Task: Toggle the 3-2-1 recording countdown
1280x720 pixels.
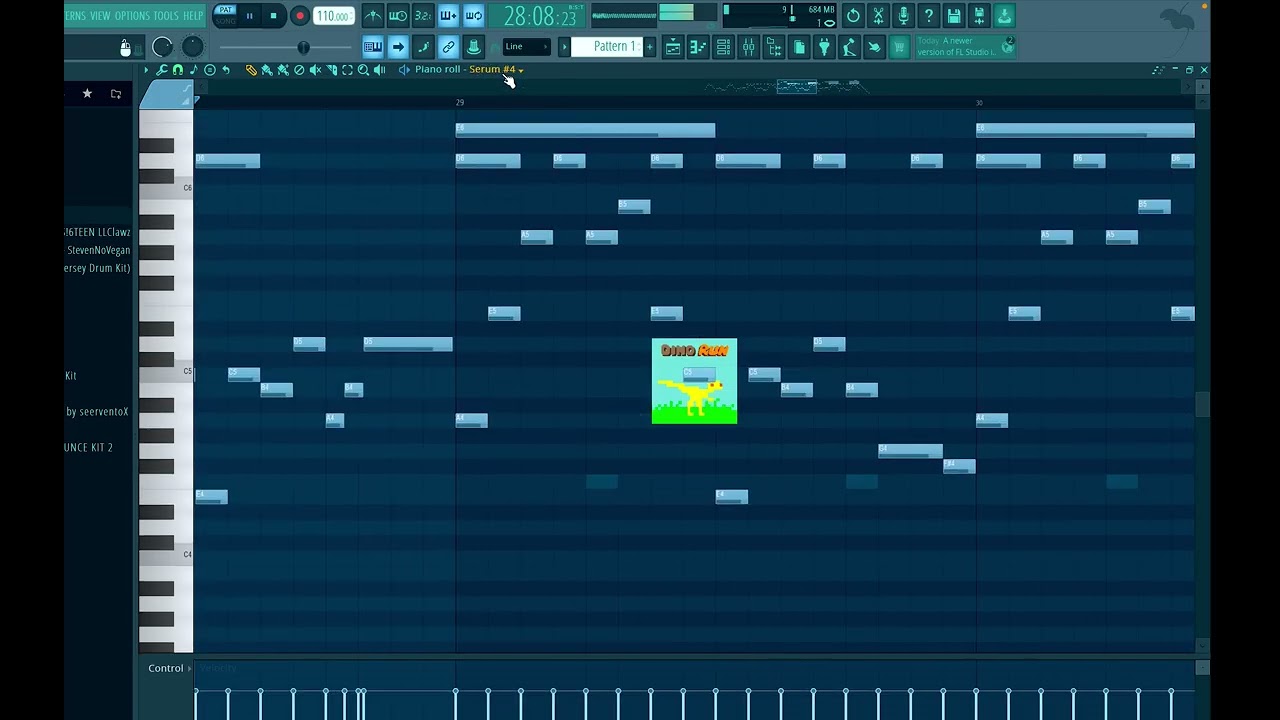Action: (x=423, y=15)
